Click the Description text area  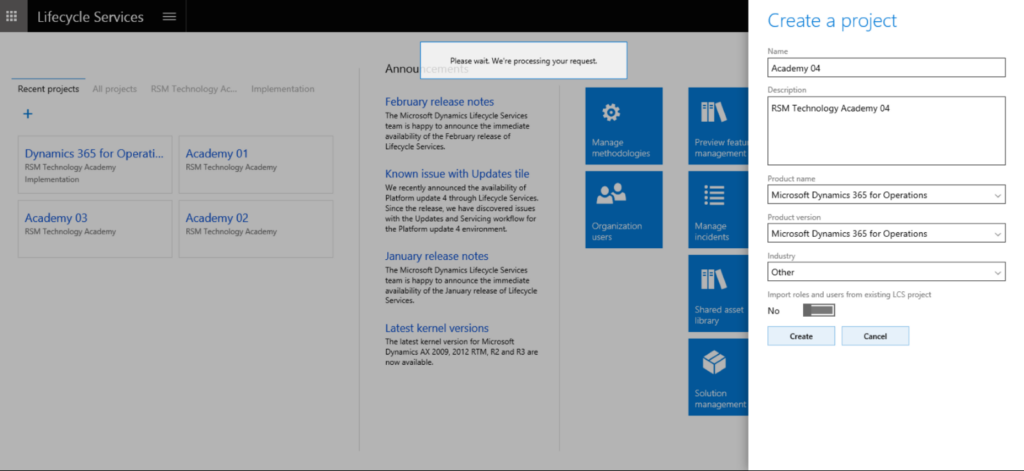[x=886, y=131]
